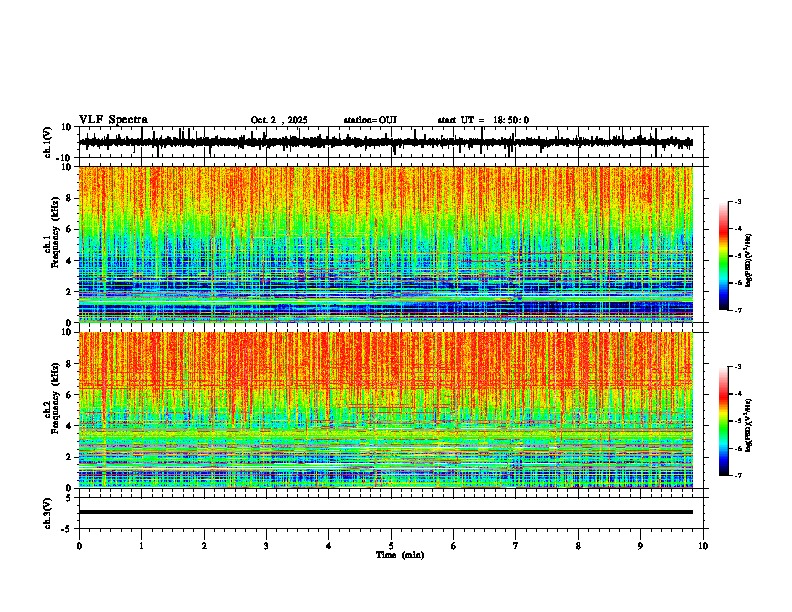
Task: Click the "VLF Spectra" plot title
Action: [x=113, y=120]
